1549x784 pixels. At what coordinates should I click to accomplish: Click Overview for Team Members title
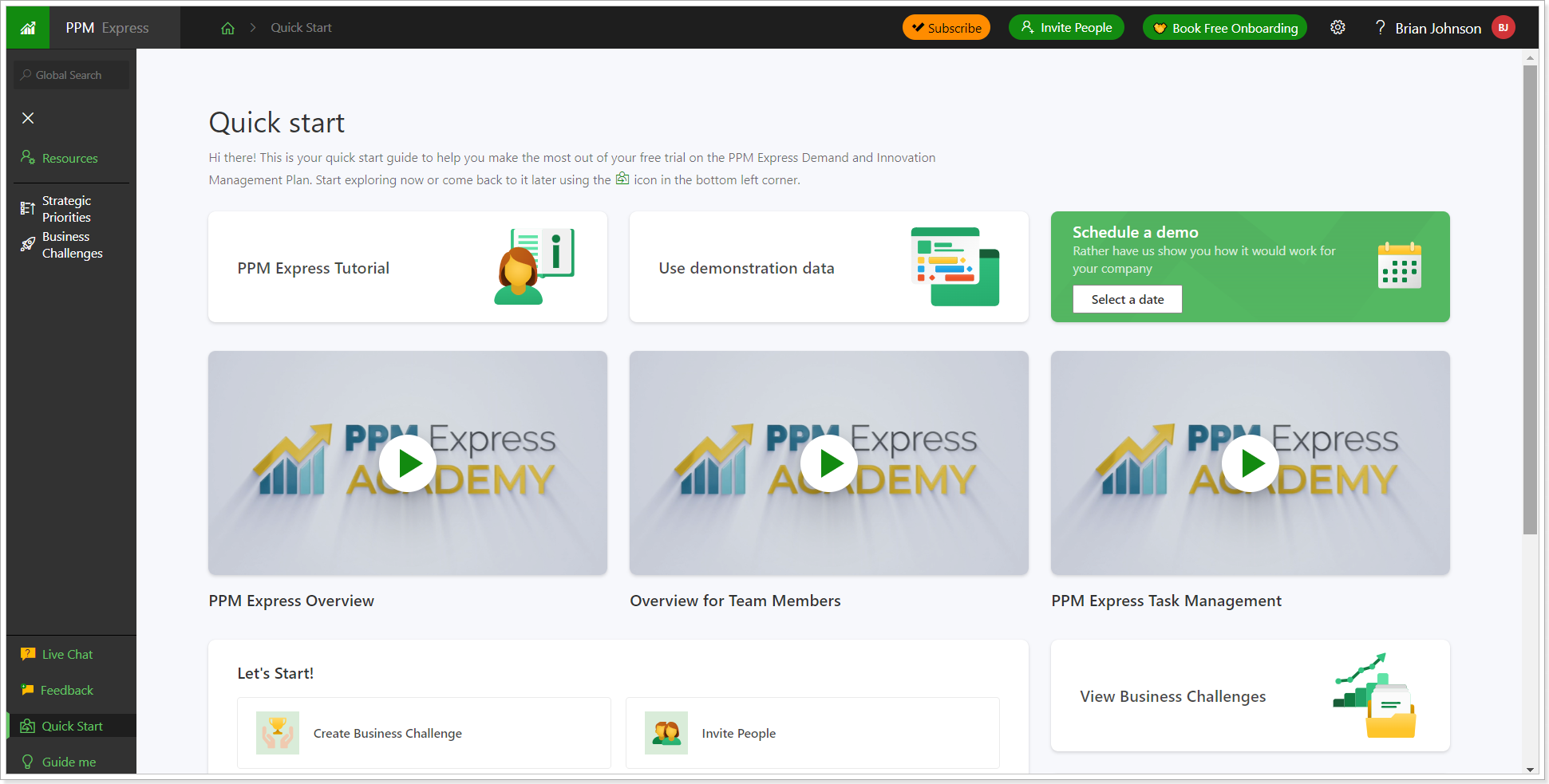[735, 601]
